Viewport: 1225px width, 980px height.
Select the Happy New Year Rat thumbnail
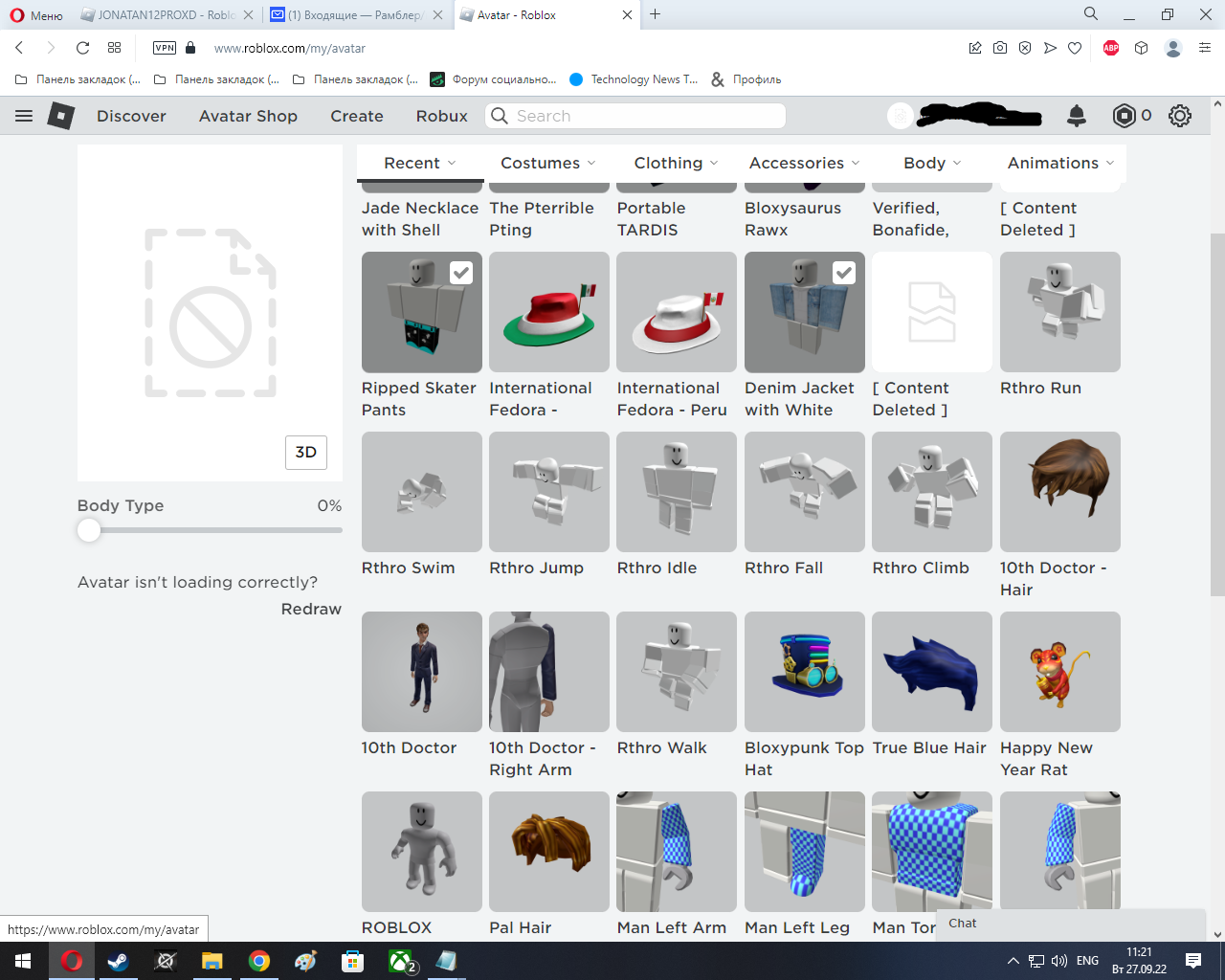(1060, 672)
